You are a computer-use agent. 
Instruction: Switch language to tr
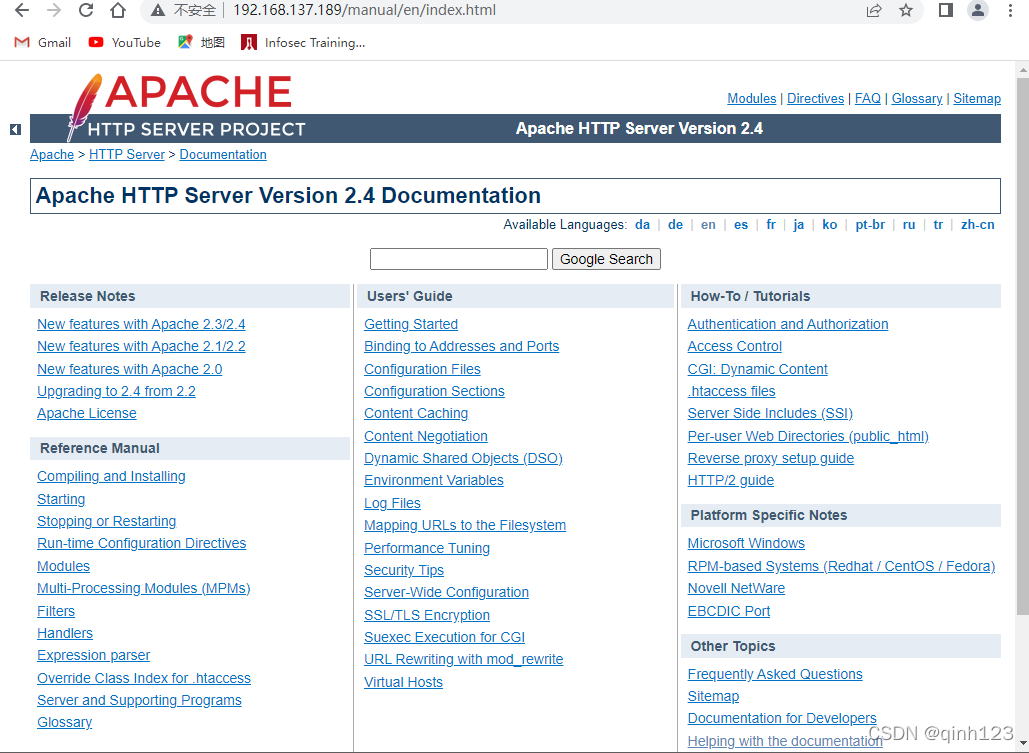[x=938, y=225]
